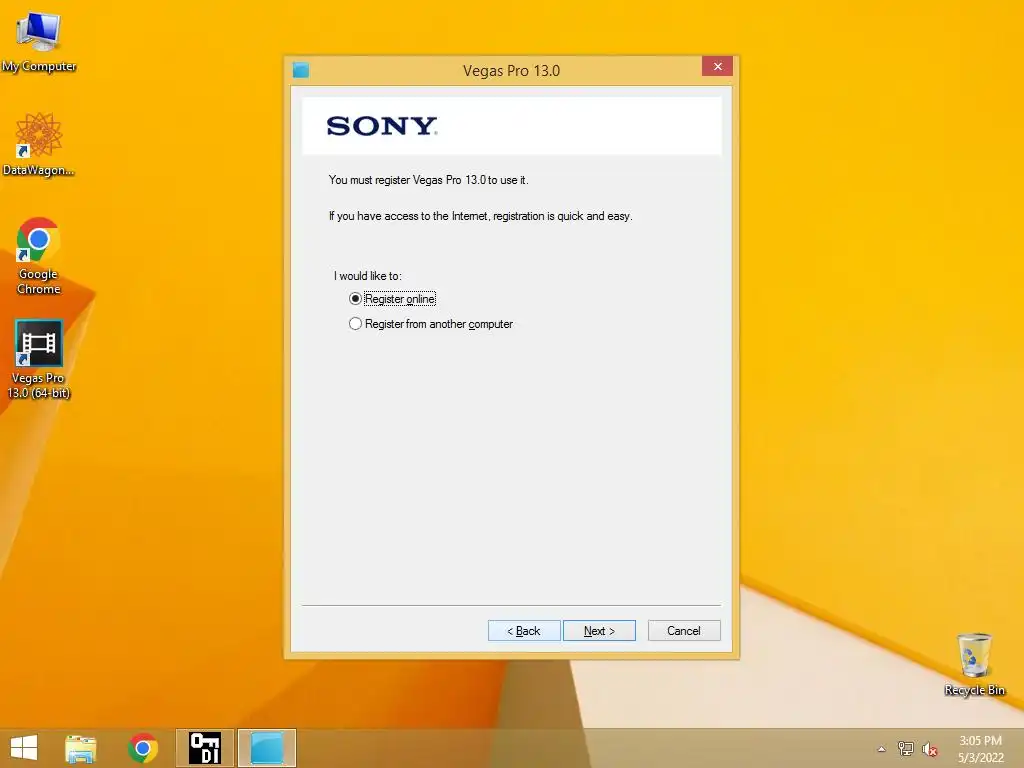The image size is (1024, 768).
Task: Click the 'registration is quick and easy' sentence
Action: [481, 216]
